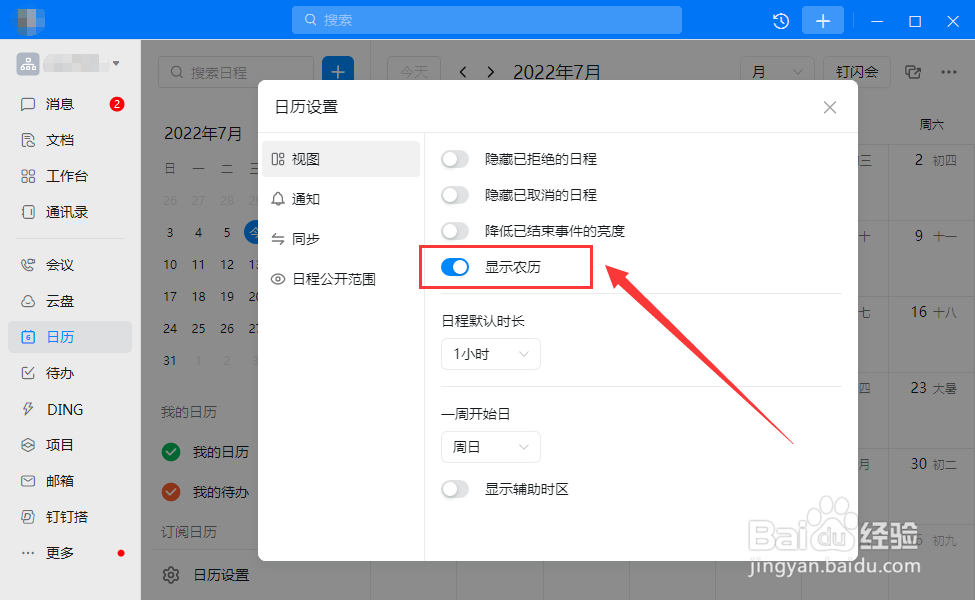Image resolution: width=975 pixels, height=600 pixels.
Task: Click the user avatar in title bar
Action: pos(28,20)
